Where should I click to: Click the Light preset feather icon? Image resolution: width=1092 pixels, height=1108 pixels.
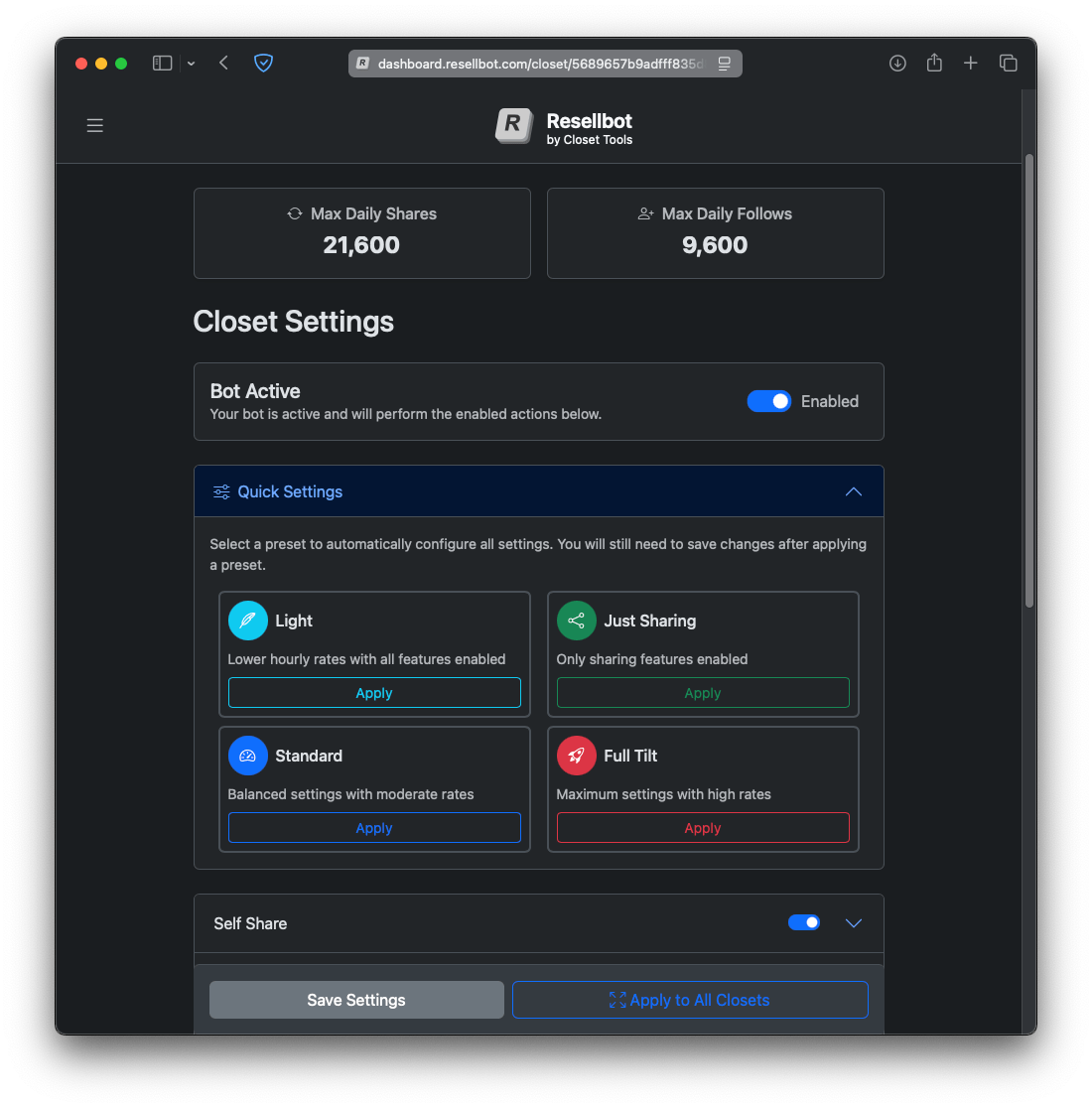tap(247, 621)
